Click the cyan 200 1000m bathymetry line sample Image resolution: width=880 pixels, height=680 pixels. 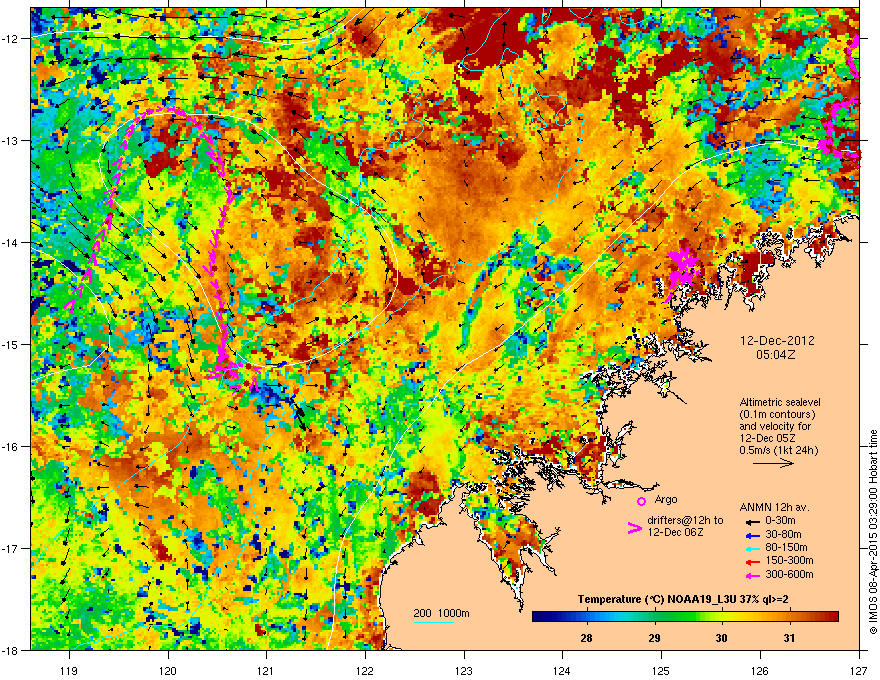coord(433,622)
